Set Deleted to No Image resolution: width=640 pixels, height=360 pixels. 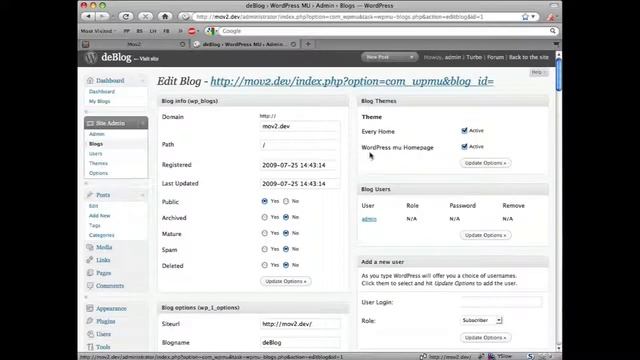pyautogui.click(x=286, y=265)
